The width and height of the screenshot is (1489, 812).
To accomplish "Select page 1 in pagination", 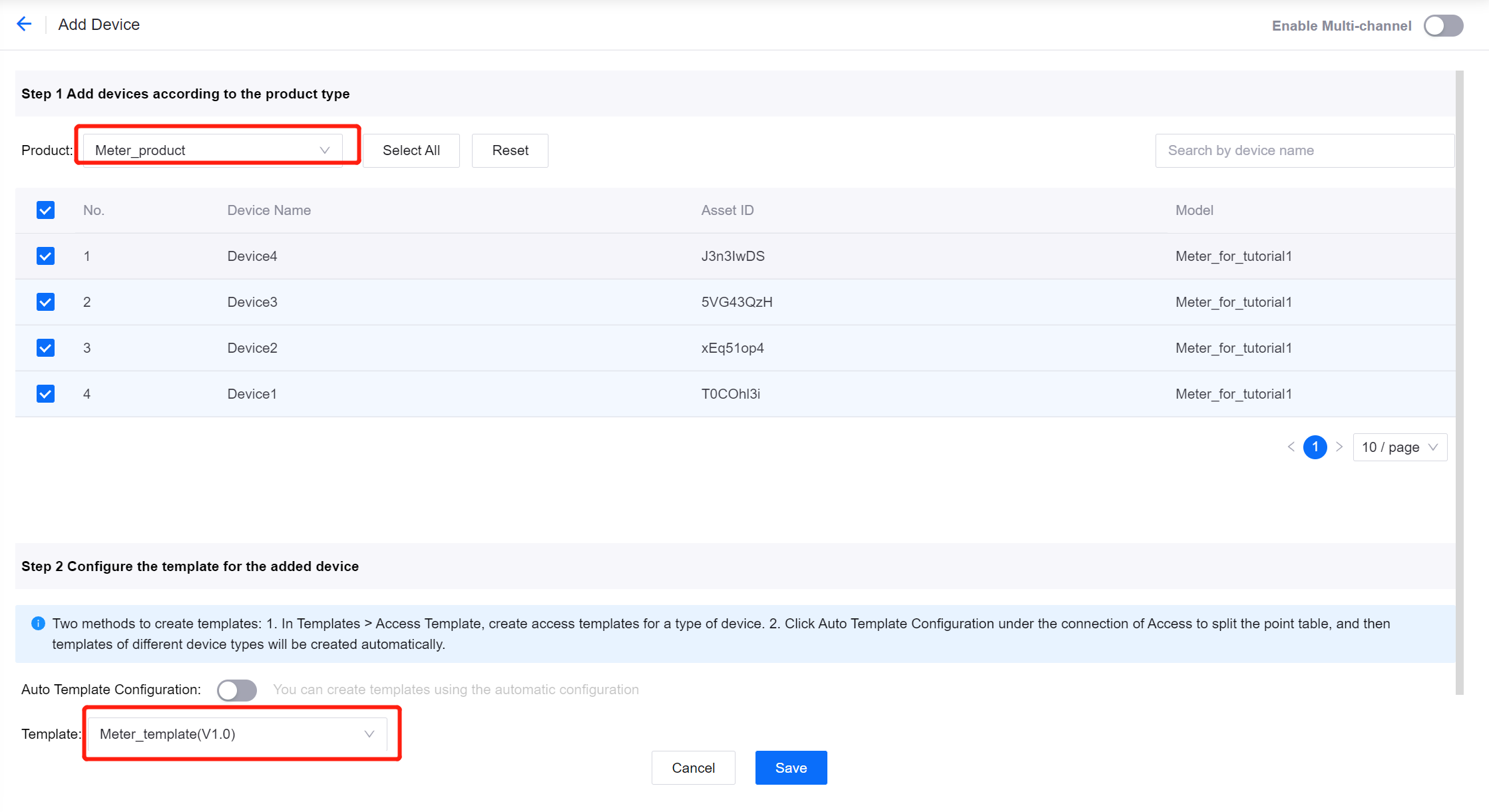I will [x=1315, y=447].
